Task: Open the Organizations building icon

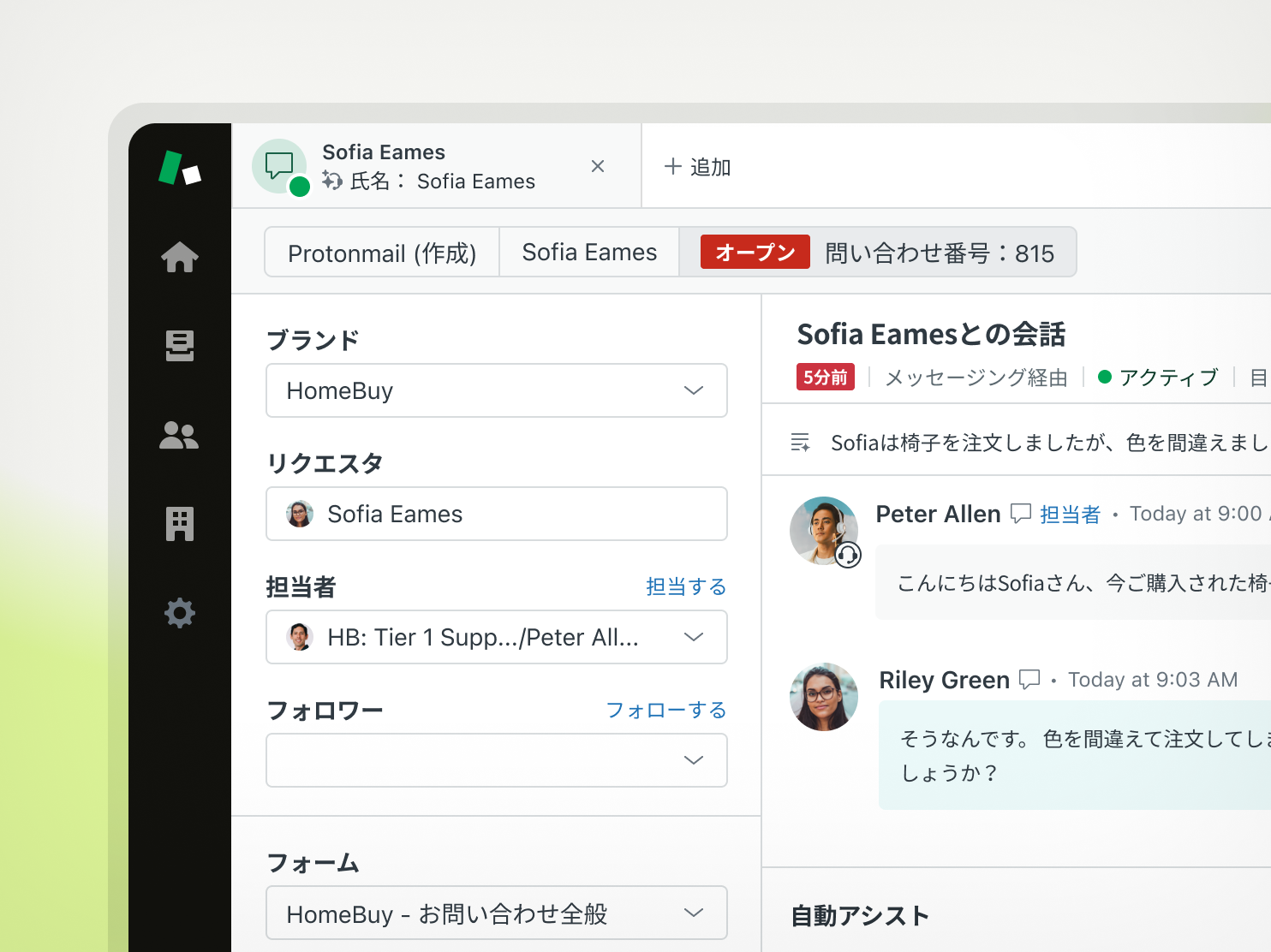Action: point(180,524)
